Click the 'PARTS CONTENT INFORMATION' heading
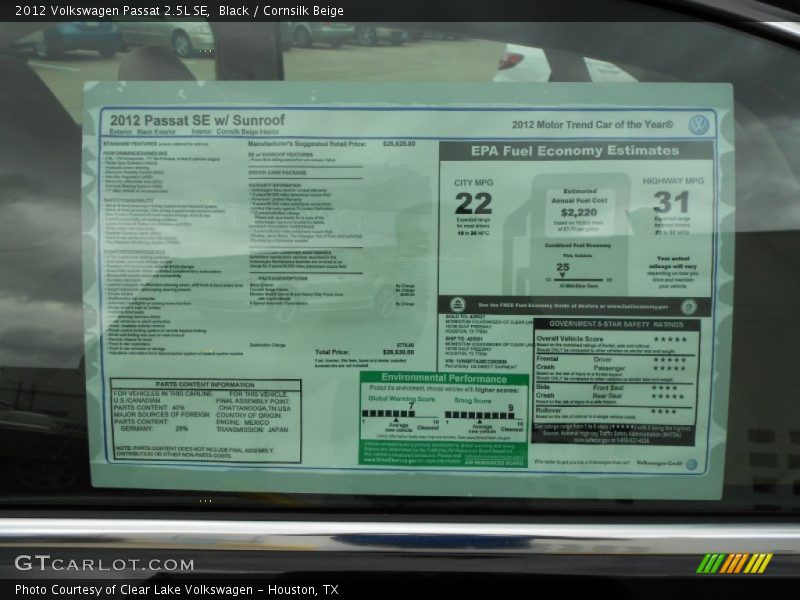800x600 pixels. [x=205, y=384]
